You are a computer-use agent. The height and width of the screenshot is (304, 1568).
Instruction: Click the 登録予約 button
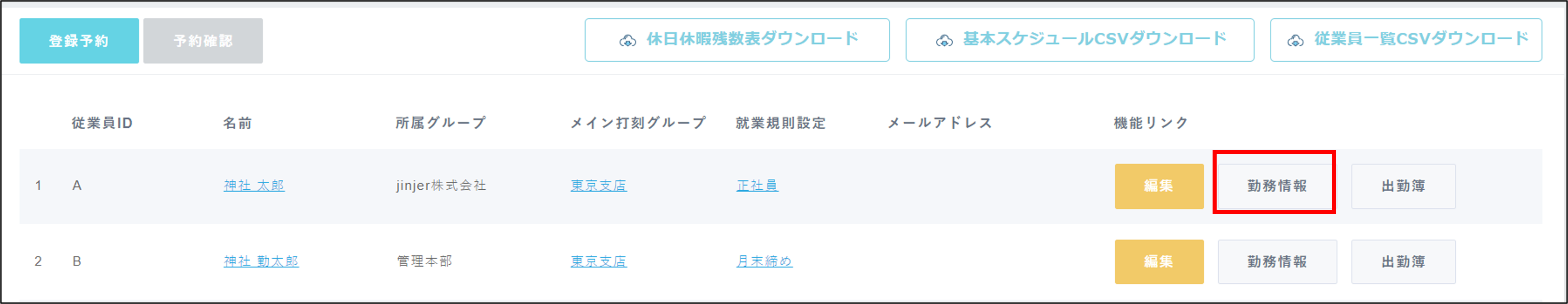click(79, 41)
